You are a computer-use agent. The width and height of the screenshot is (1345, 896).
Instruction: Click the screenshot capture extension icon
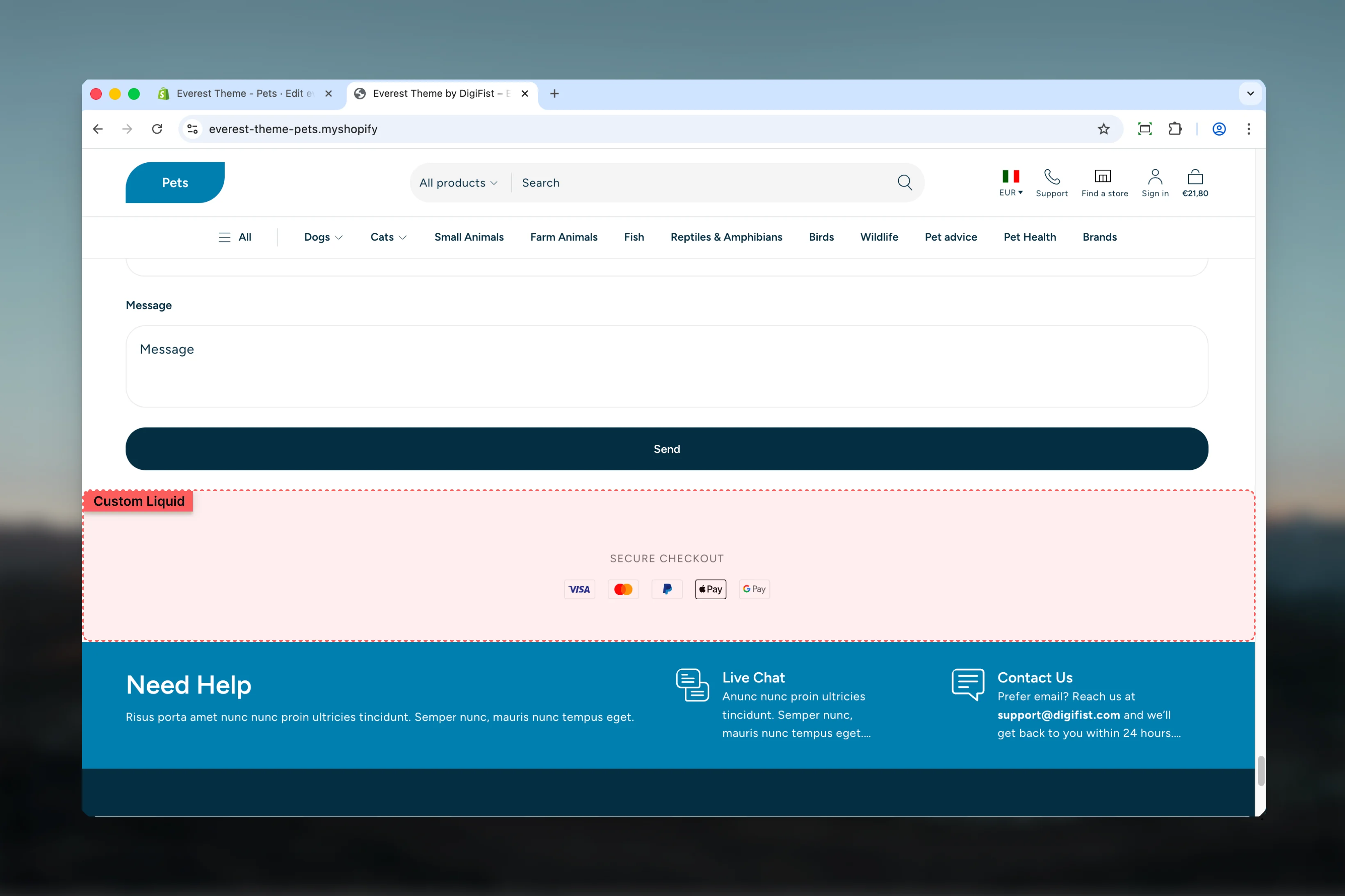(x=1144, y=129)
